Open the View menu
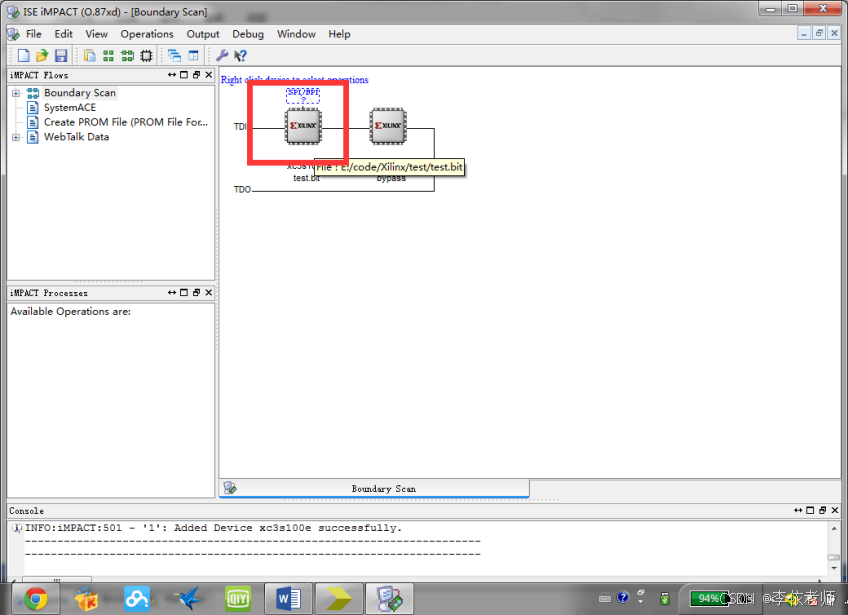Viewport: 848px width, 615px height. point(96,34)
